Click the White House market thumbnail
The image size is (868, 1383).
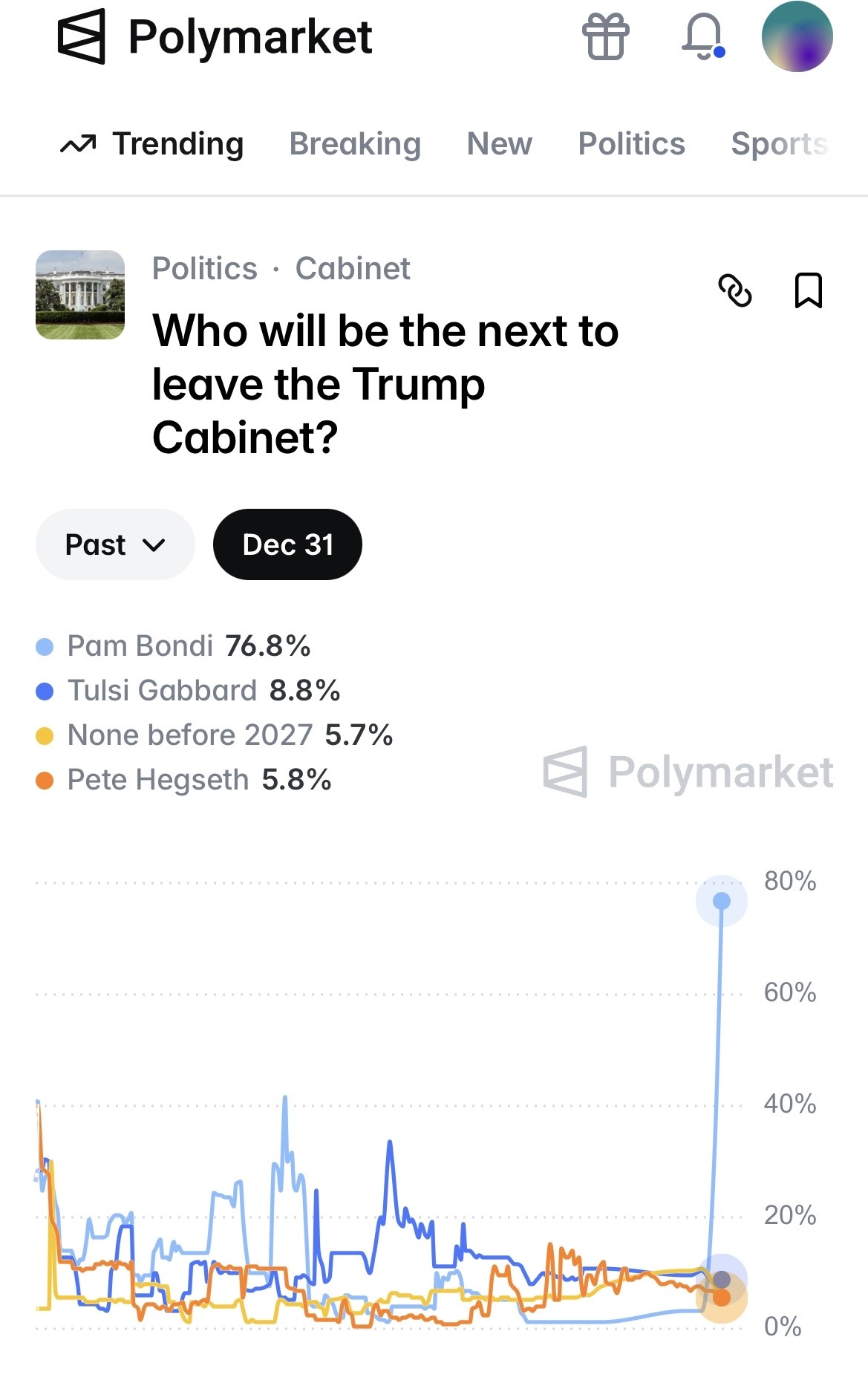click(80, 295)
